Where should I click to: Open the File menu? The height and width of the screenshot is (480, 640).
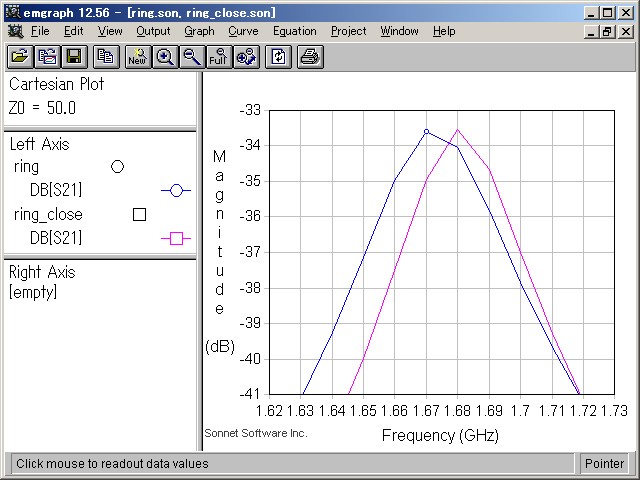40,31
